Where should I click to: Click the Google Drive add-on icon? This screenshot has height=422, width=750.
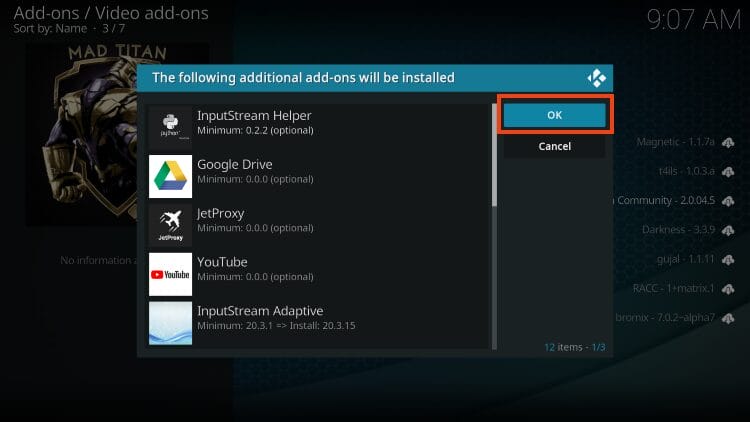[170, 177]
